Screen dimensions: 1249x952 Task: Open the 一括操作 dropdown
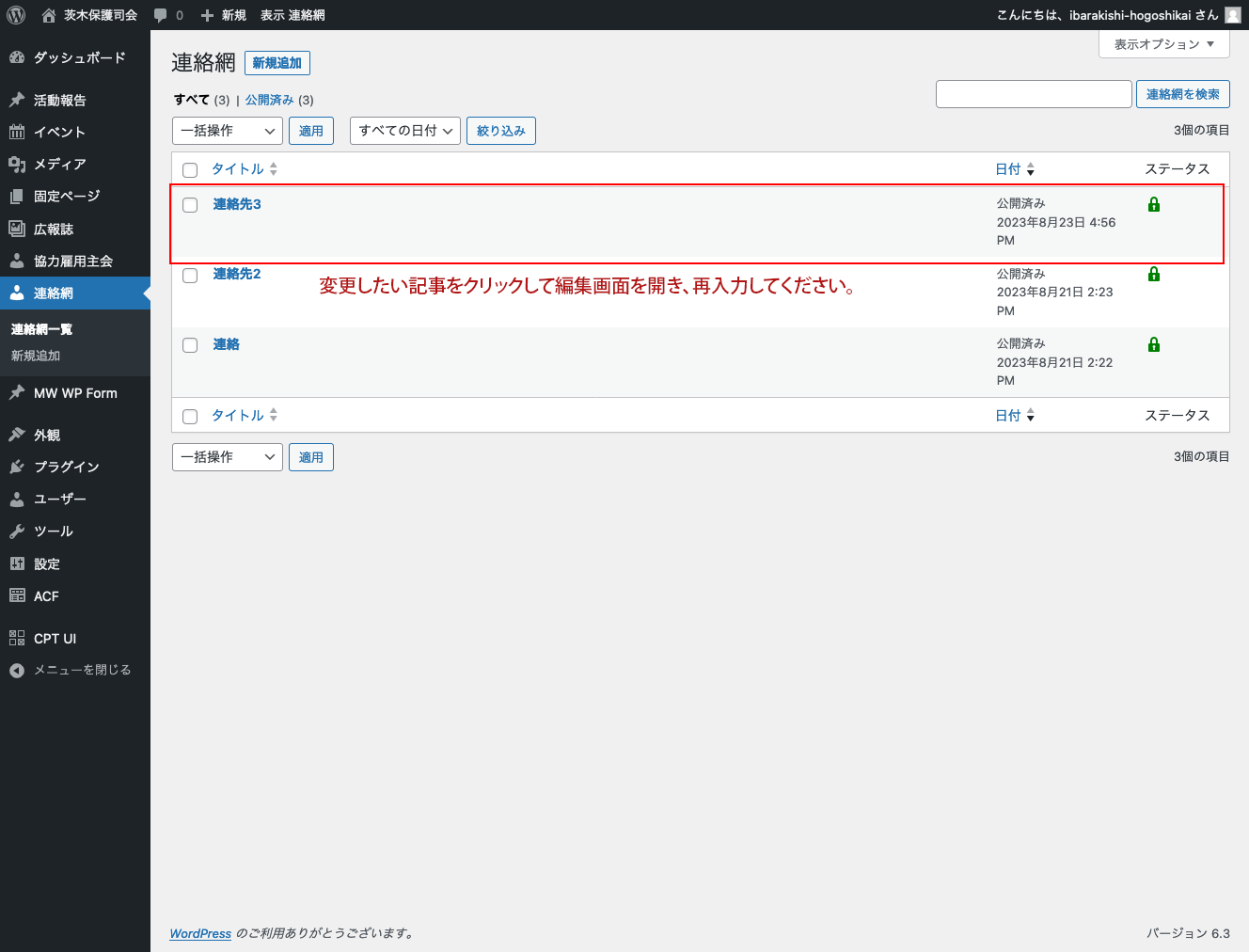227,131
